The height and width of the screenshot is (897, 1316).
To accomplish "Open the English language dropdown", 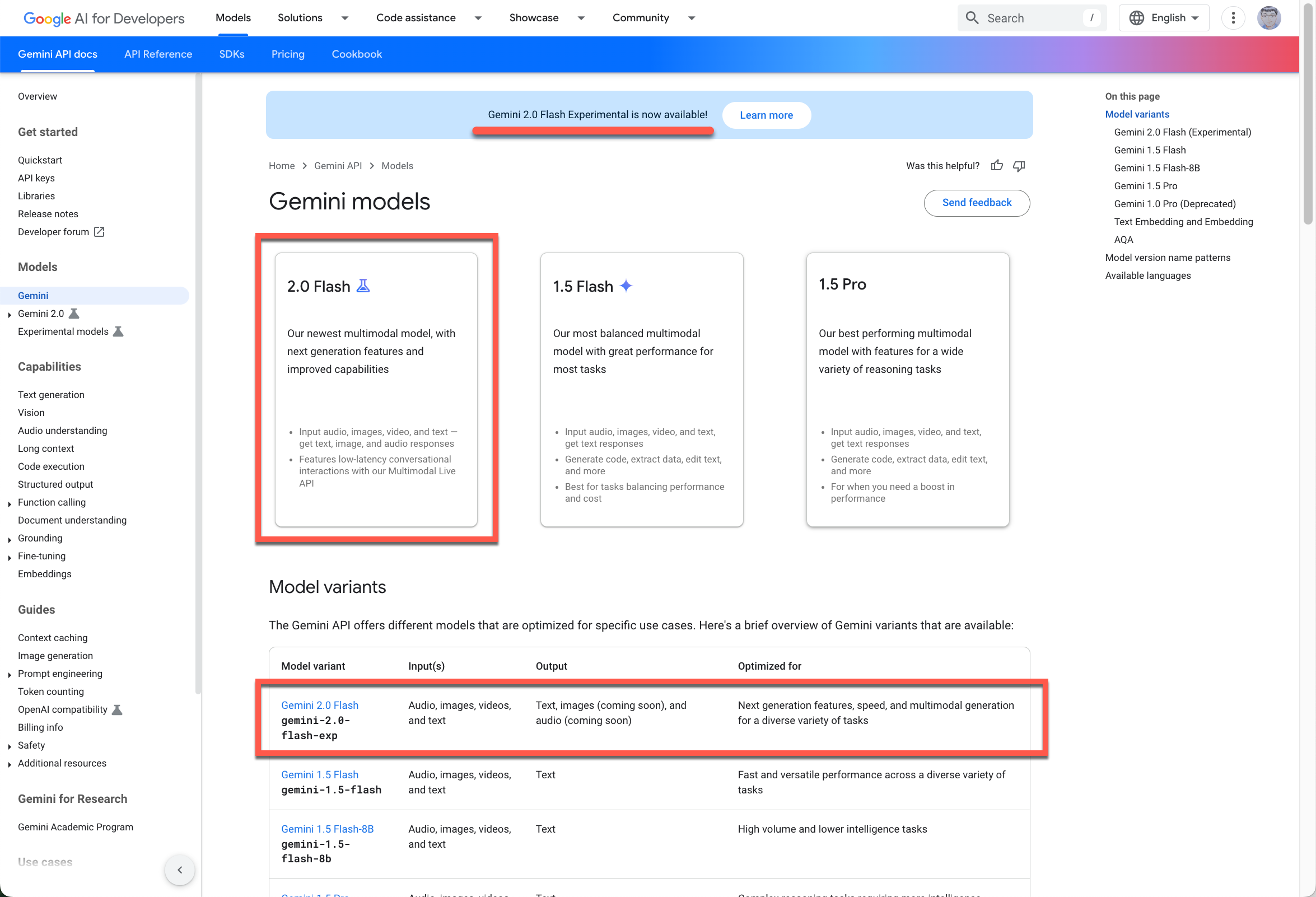I will (1164, 18).
